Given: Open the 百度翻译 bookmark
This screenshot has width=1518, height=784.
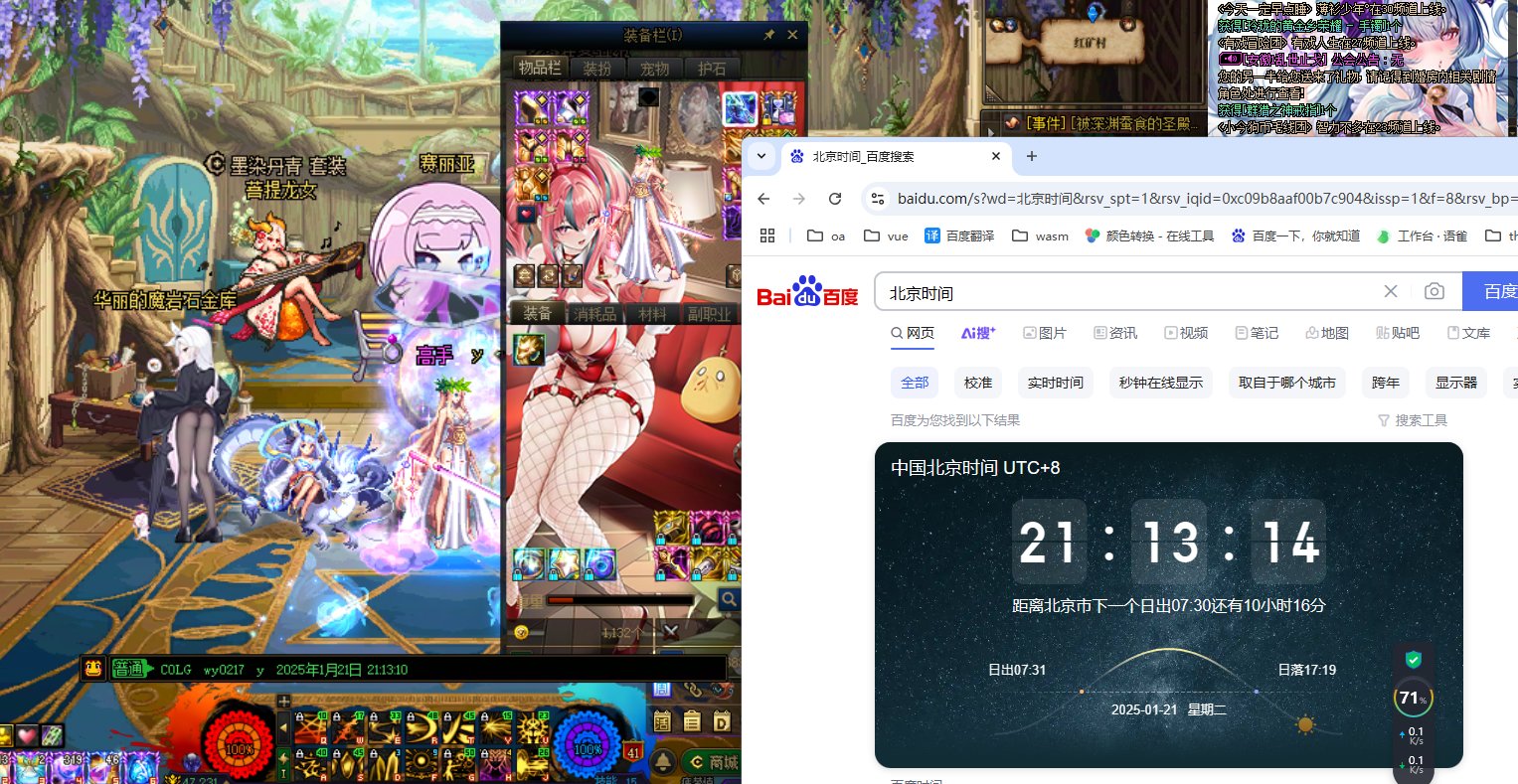Looking at the screenshot, I should coord(959,235).
